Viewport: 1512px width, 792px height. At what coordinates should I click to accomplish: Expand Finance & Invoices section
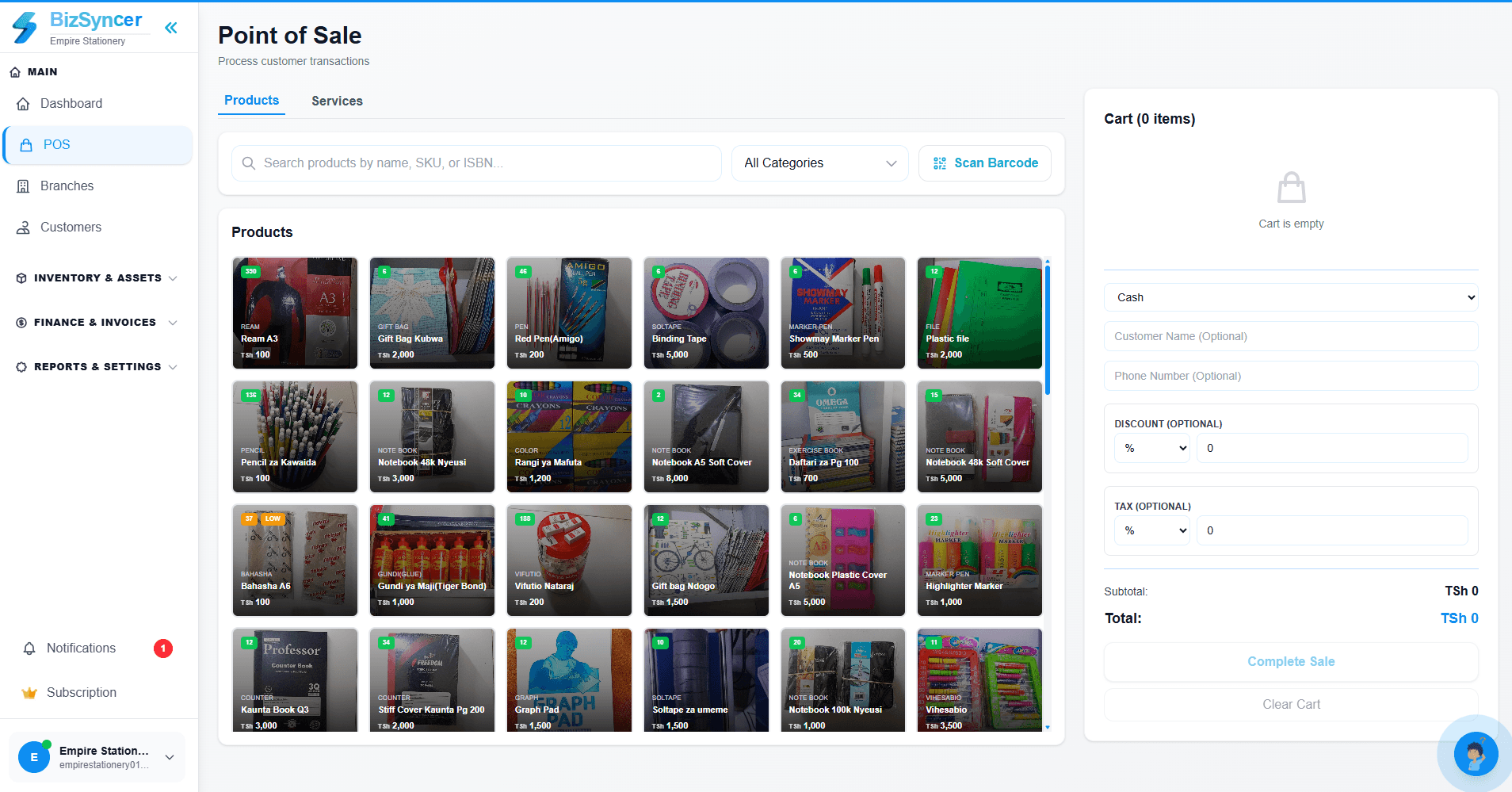click(x=97, y=323)
